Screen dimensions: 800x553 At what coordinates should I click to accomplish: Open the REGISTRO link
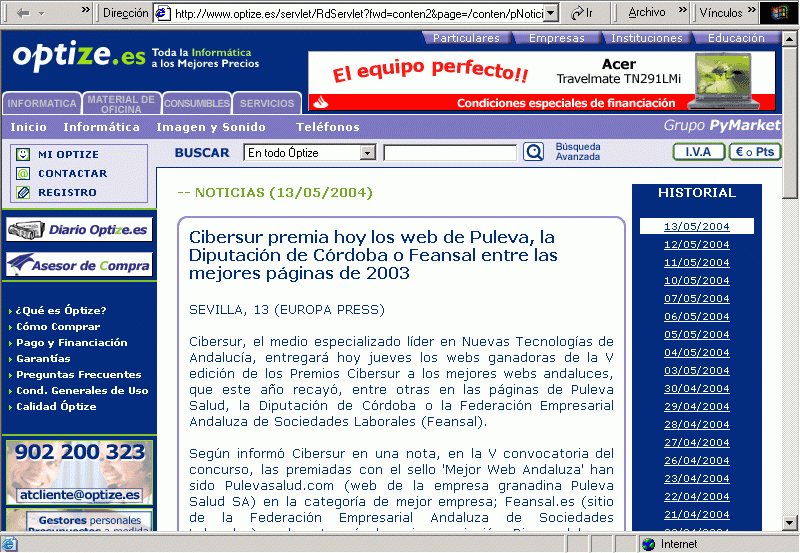(x=67, y=192)
